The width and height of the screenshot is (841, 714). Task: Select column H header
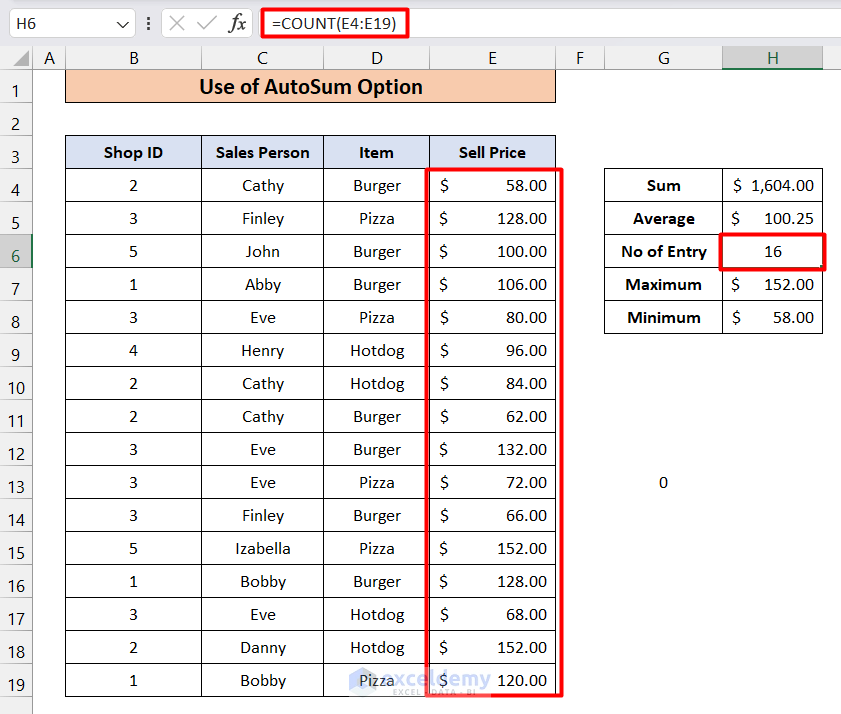[772, 58]
